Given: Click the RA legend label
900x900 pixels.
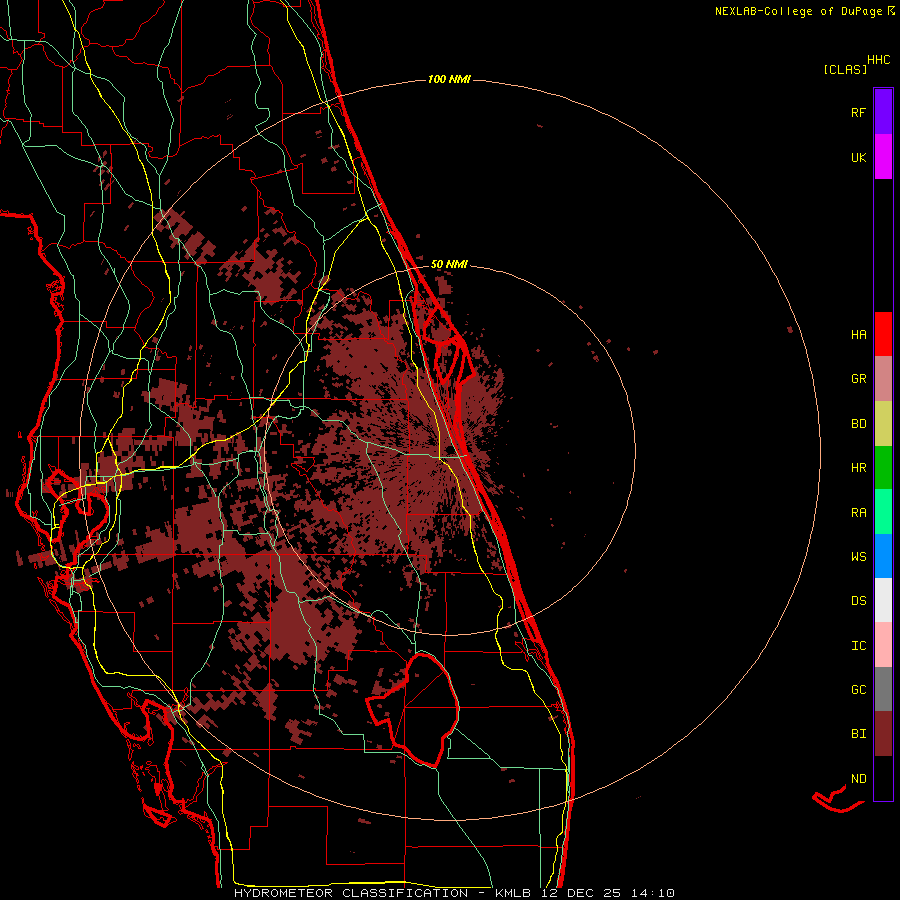Looking at the screenshot, I should click(858, 513).
